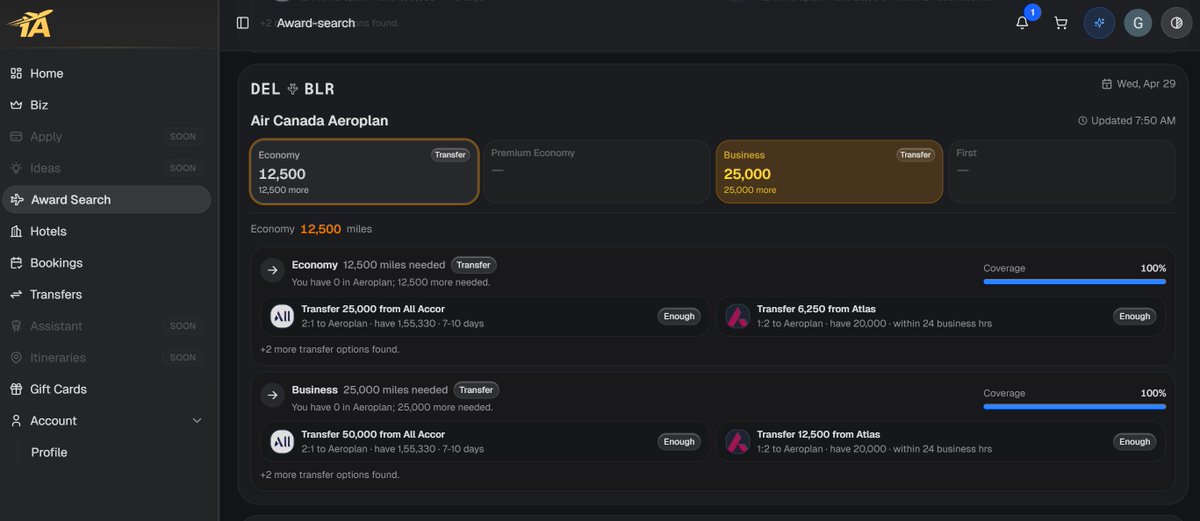This screenshot has width=1200, height=521.
Task: Click the Business coverage progress bar
Action: 1075,407
